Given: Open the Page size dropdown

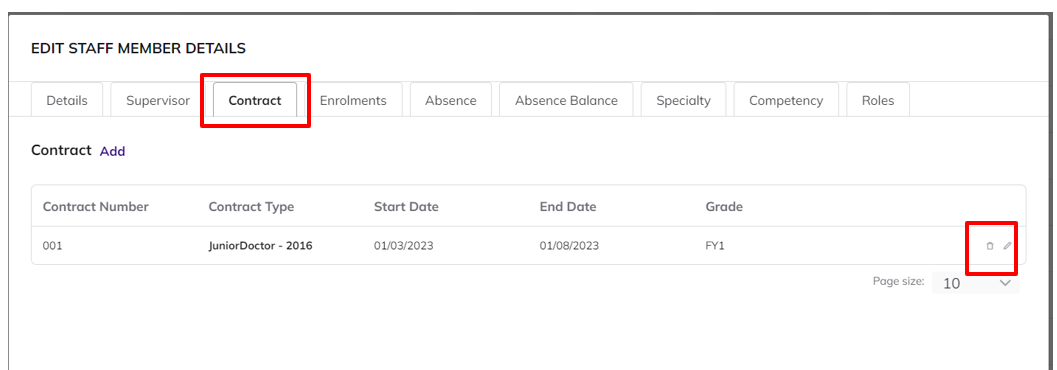Looking at the screenshot, I should [x=975, y=283].
